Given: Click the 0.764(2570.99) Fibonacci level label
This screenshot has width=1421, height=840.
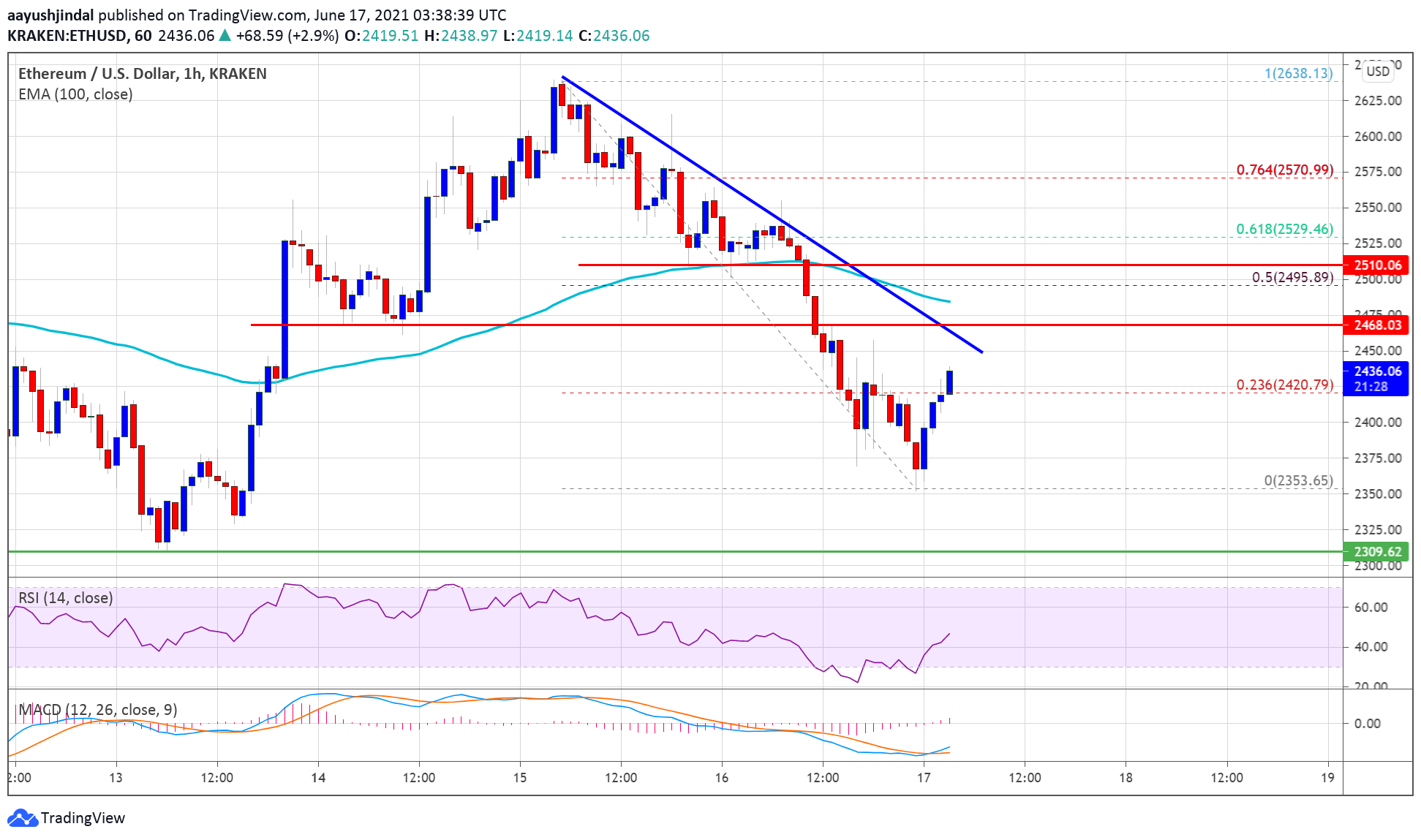Looking at the screenshot, I should pyautogui.click(x=1284, y=170).
